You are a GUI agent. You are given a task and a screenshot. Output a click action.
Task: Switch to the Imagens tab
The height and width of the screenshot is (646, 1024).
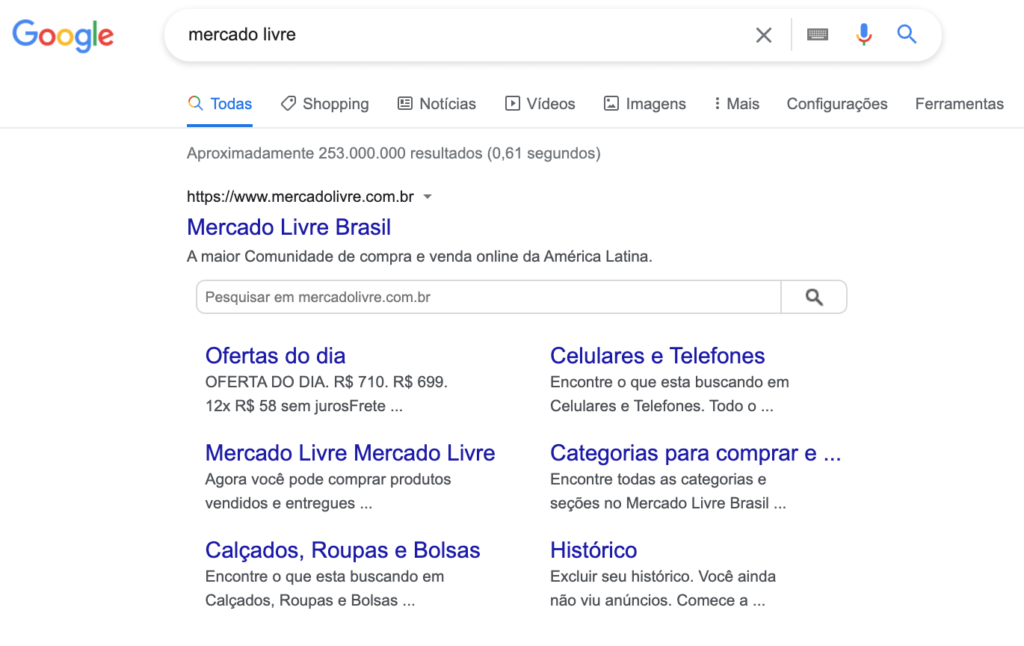coord(645,104)
